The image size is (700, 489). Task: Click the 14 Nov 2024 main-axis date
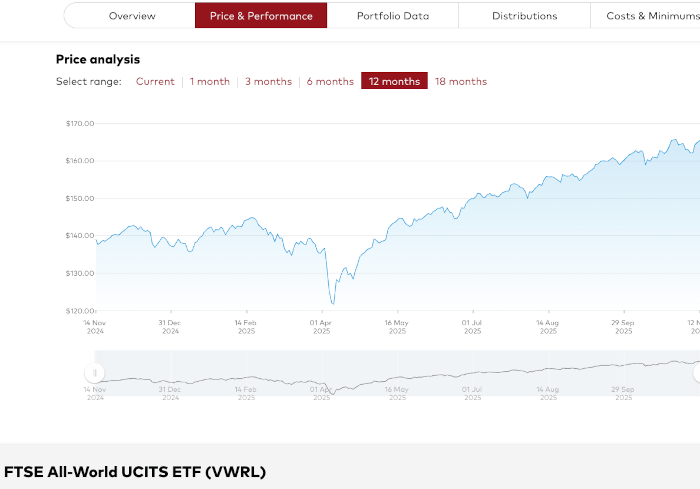tap(95, 327)
